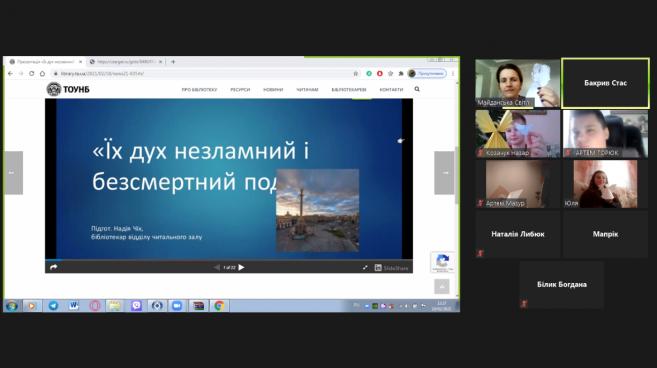Select the НОВИНИ menu item
Screen dimensions: 657x368
pos(273,90)
